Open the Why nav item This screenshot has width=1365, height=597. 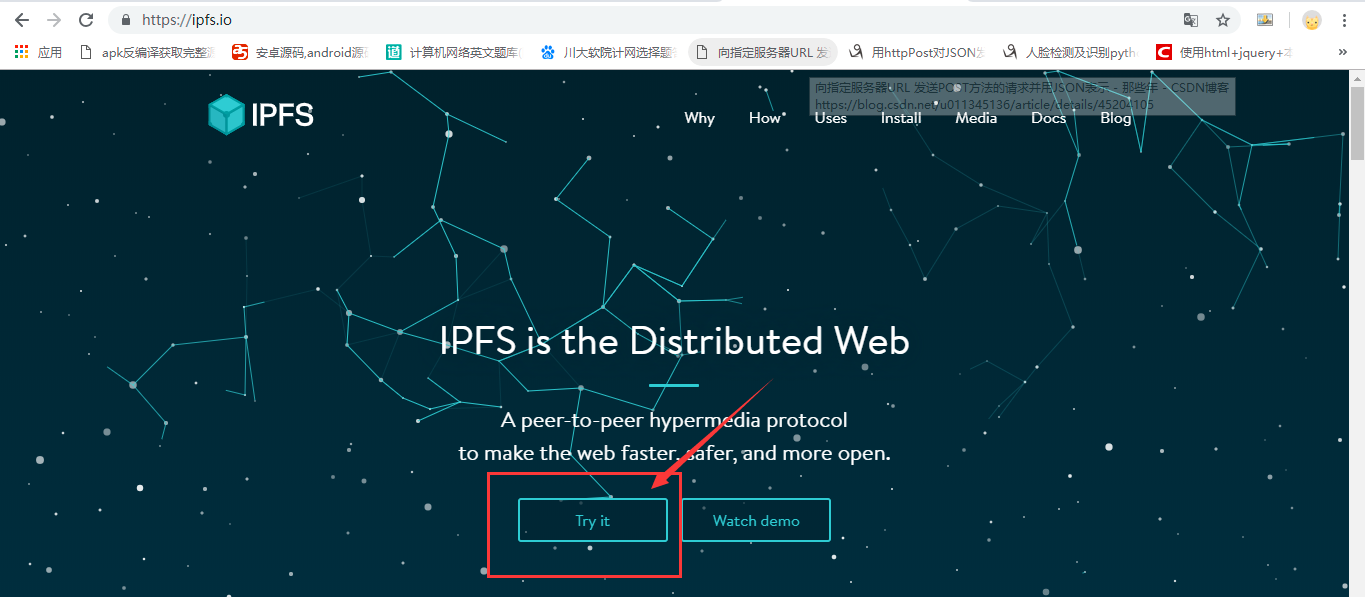pos(699,118)
